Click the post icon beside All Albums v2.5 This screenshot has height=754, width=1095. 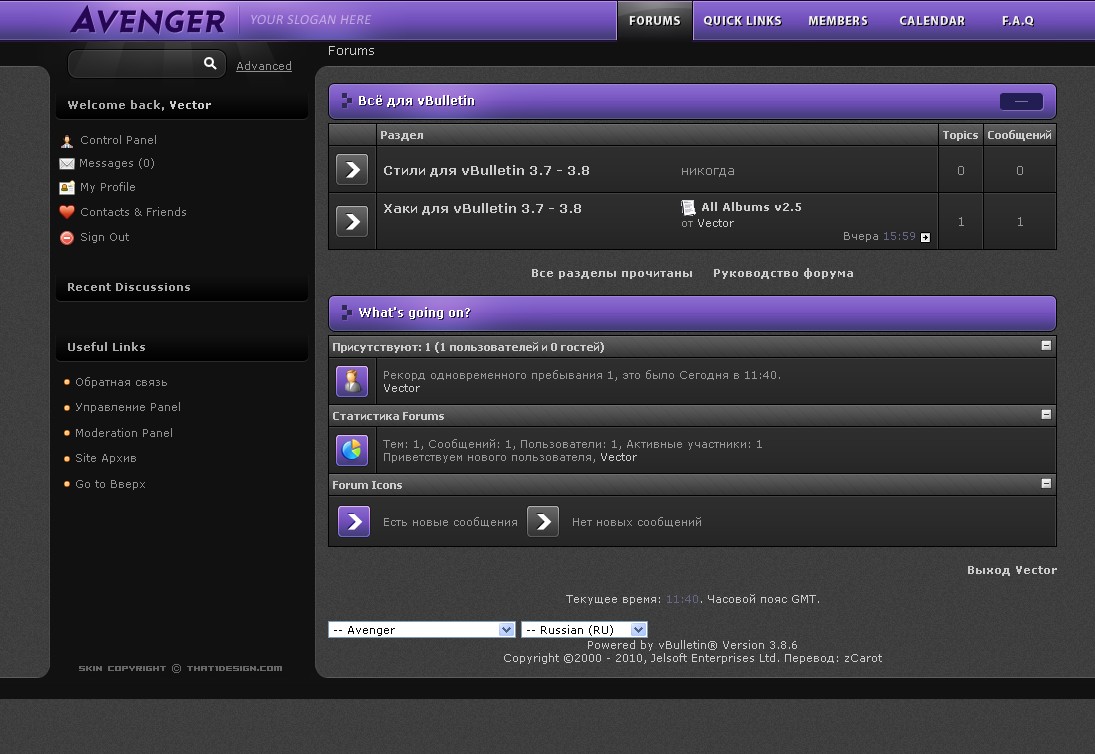point(689,207)
